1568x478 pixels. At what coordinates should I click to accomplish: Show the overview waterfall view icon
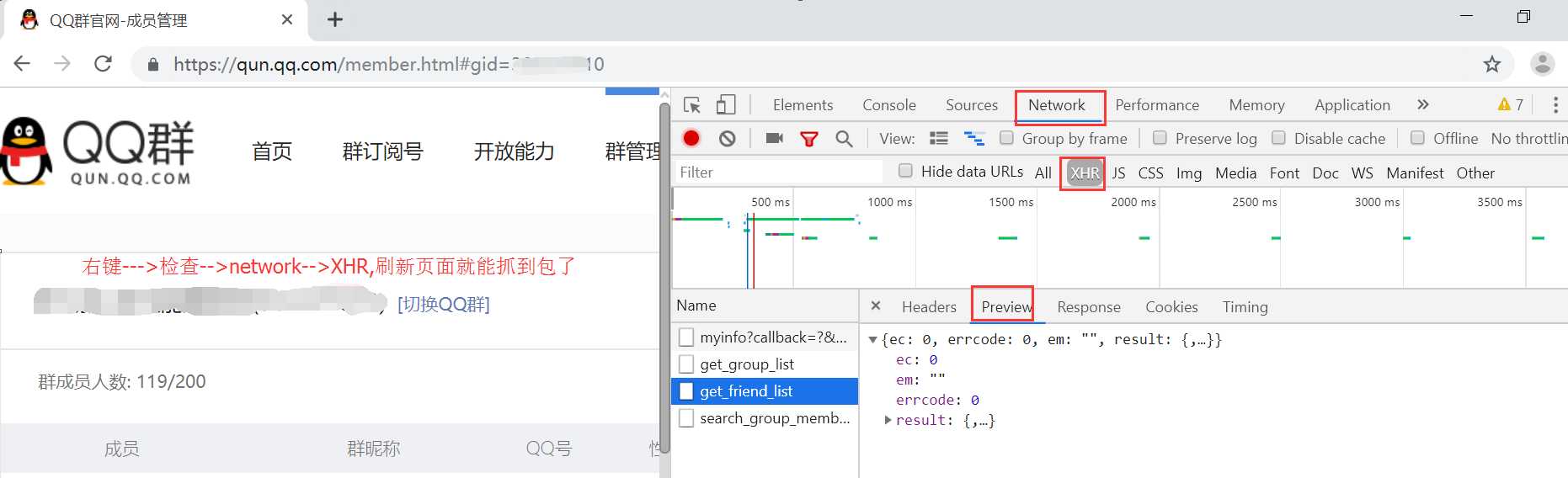(974, 138)
